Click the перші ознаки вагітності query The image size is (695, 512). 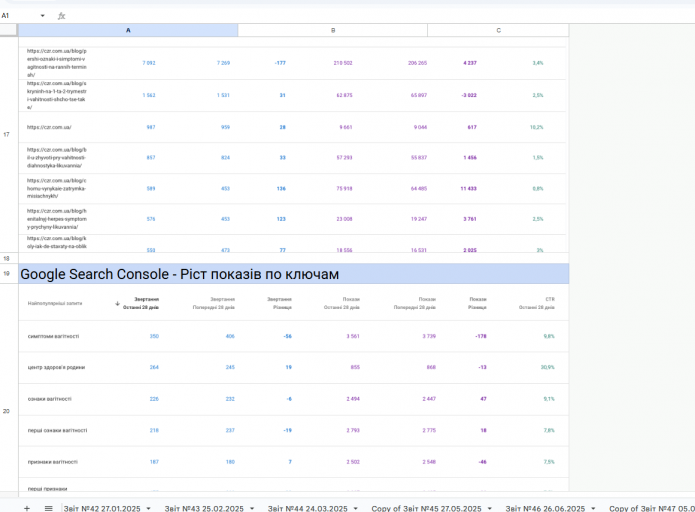point(58,430)
